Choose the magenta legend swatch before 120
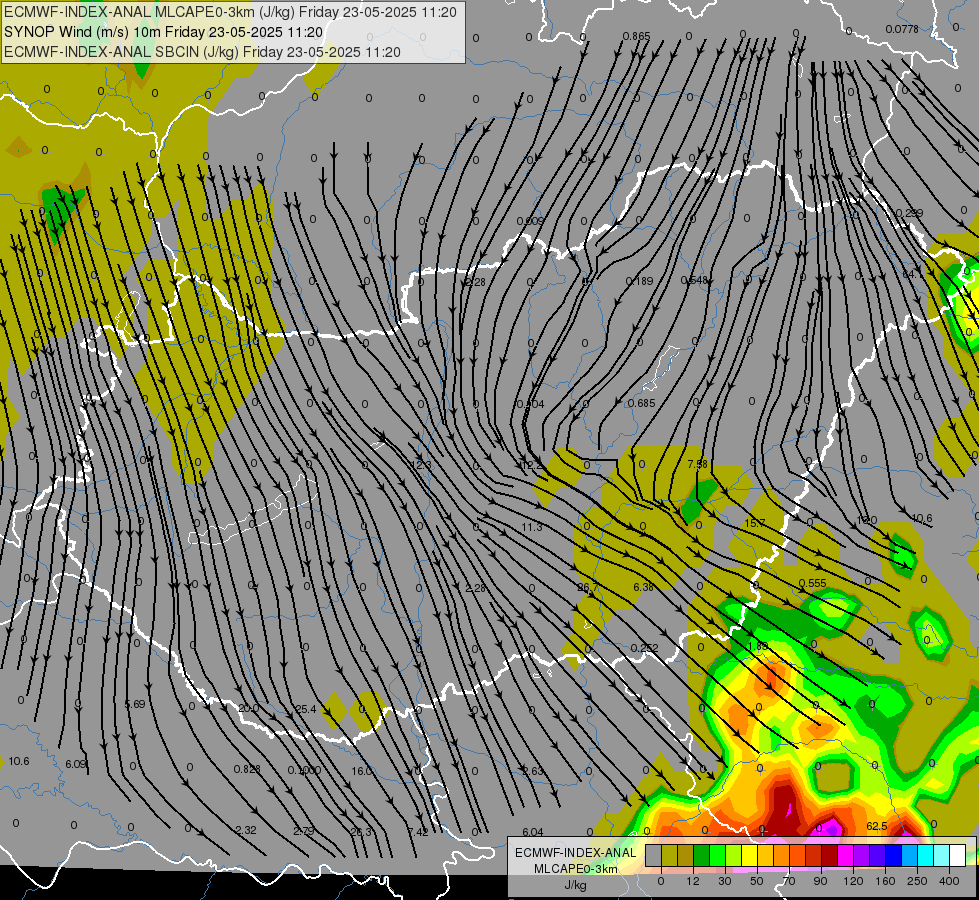This screenshot has width=979, height=900. (846, 855)
